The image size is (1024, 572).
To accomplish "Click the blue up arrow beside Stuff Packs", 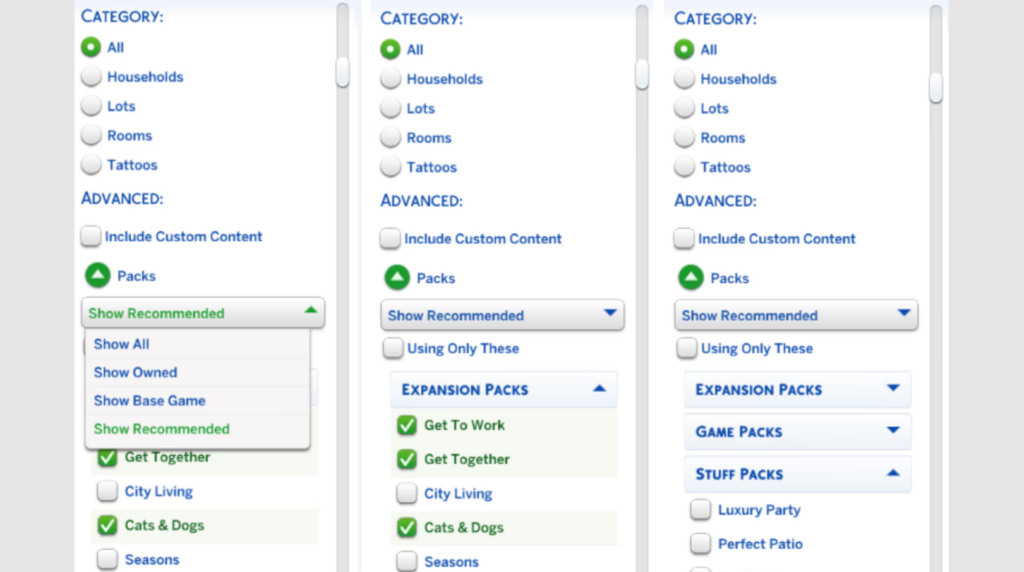I will [x=893, y=473].
